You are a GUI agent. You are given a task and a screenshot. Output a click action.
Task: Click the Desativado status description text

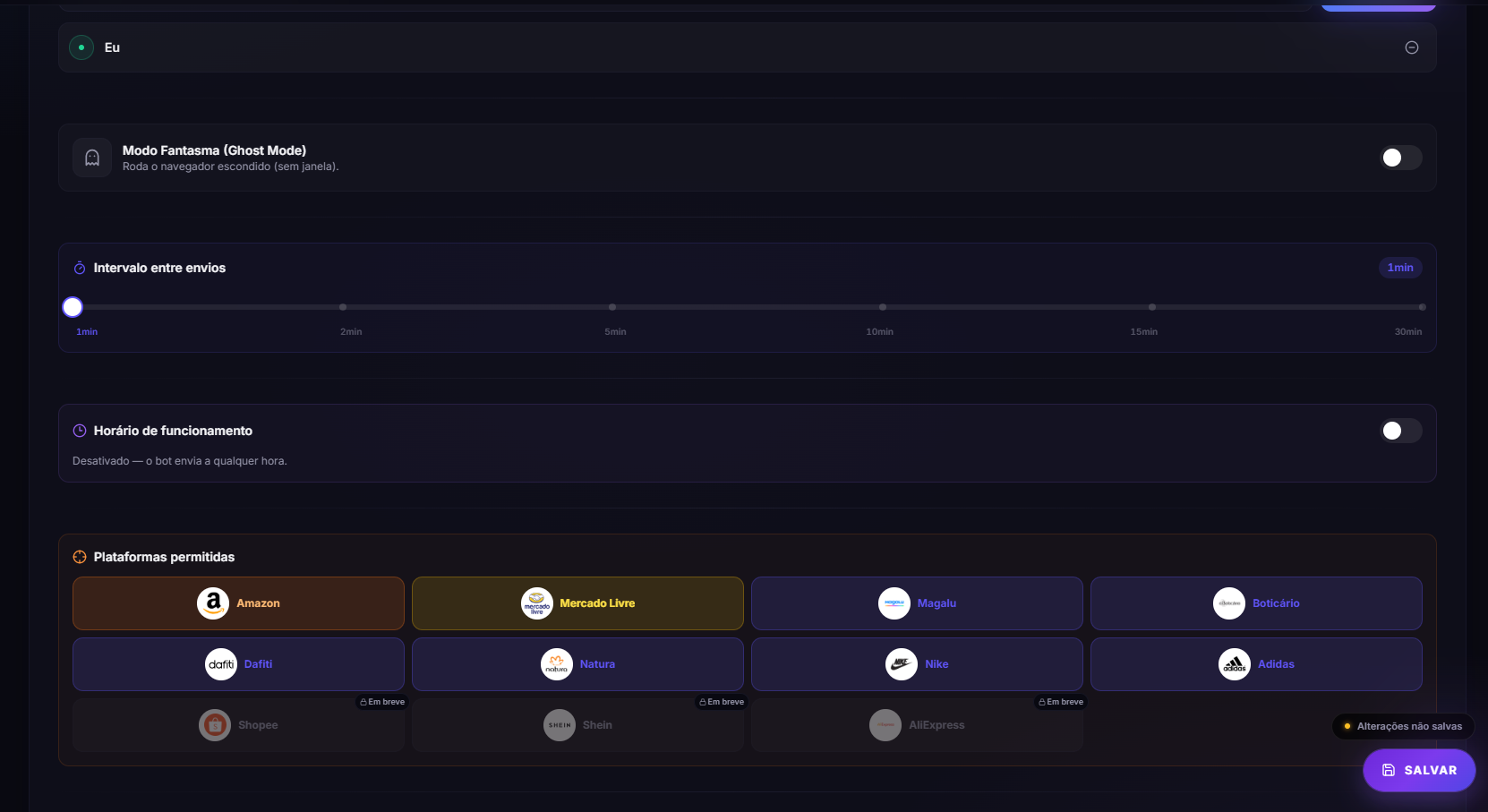click(180, 461)
